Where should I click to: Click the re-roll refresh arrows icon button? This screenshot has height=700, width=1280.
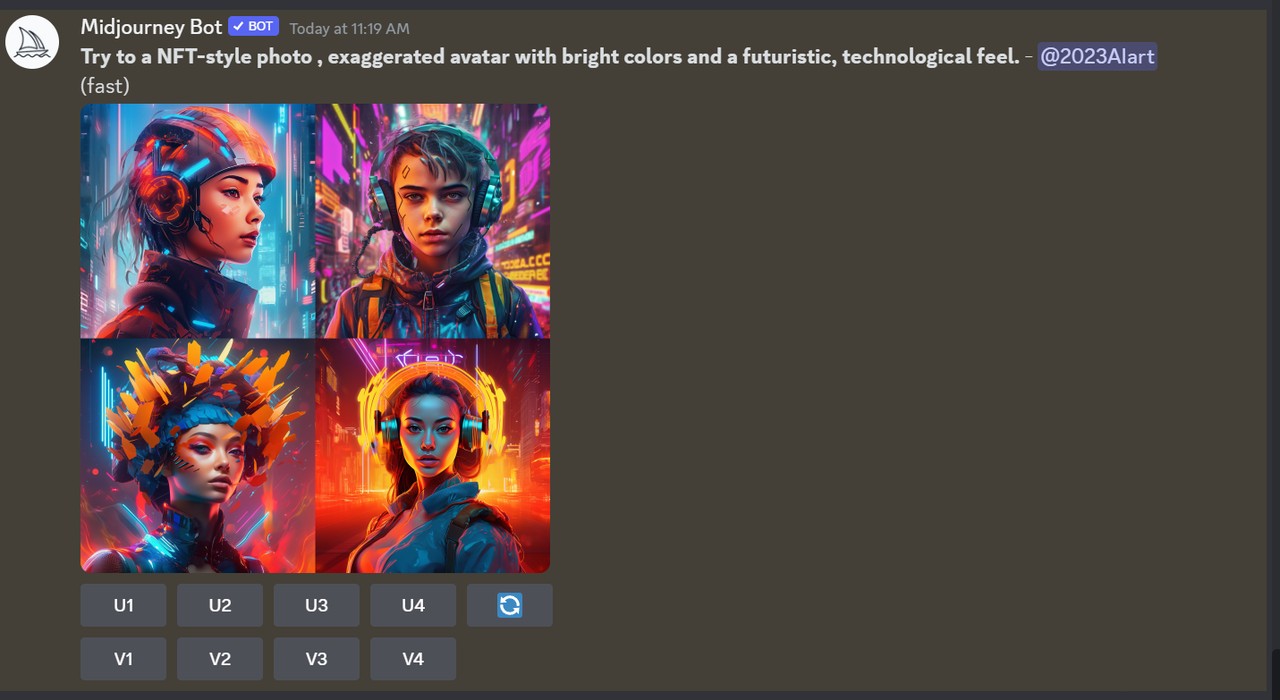[510, 605]
